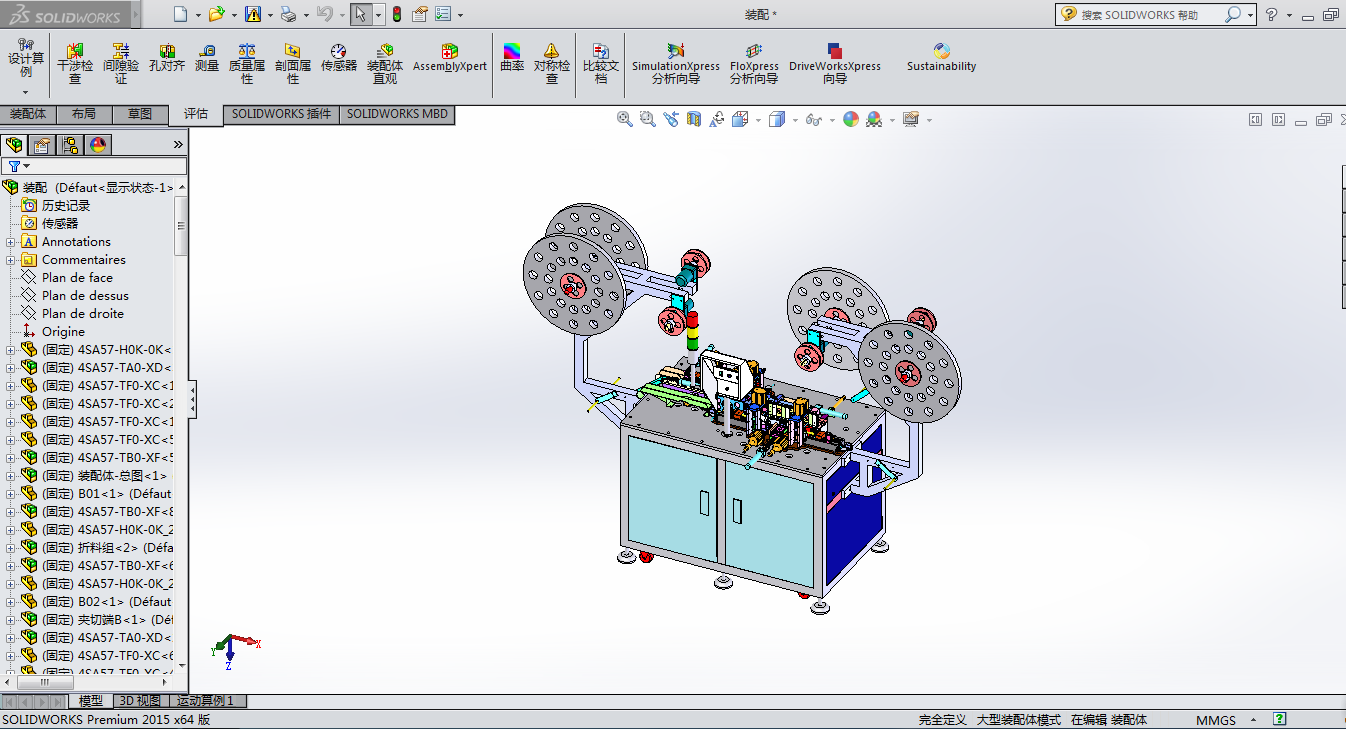
Task: Click the Zoom to Fit magnifier icon
Action: (625, 120)
